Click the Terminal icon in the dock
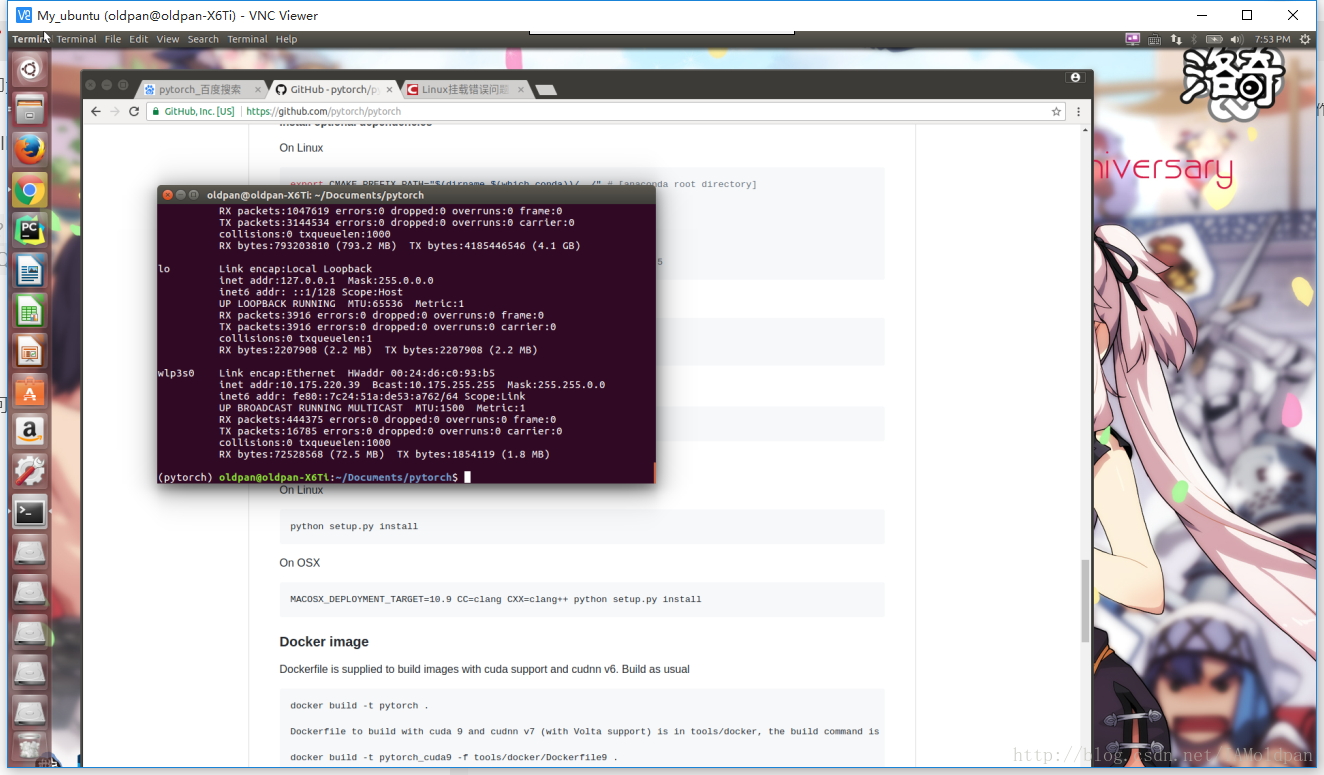Screen dimensions: 1324x775 [x=29, y=512]
